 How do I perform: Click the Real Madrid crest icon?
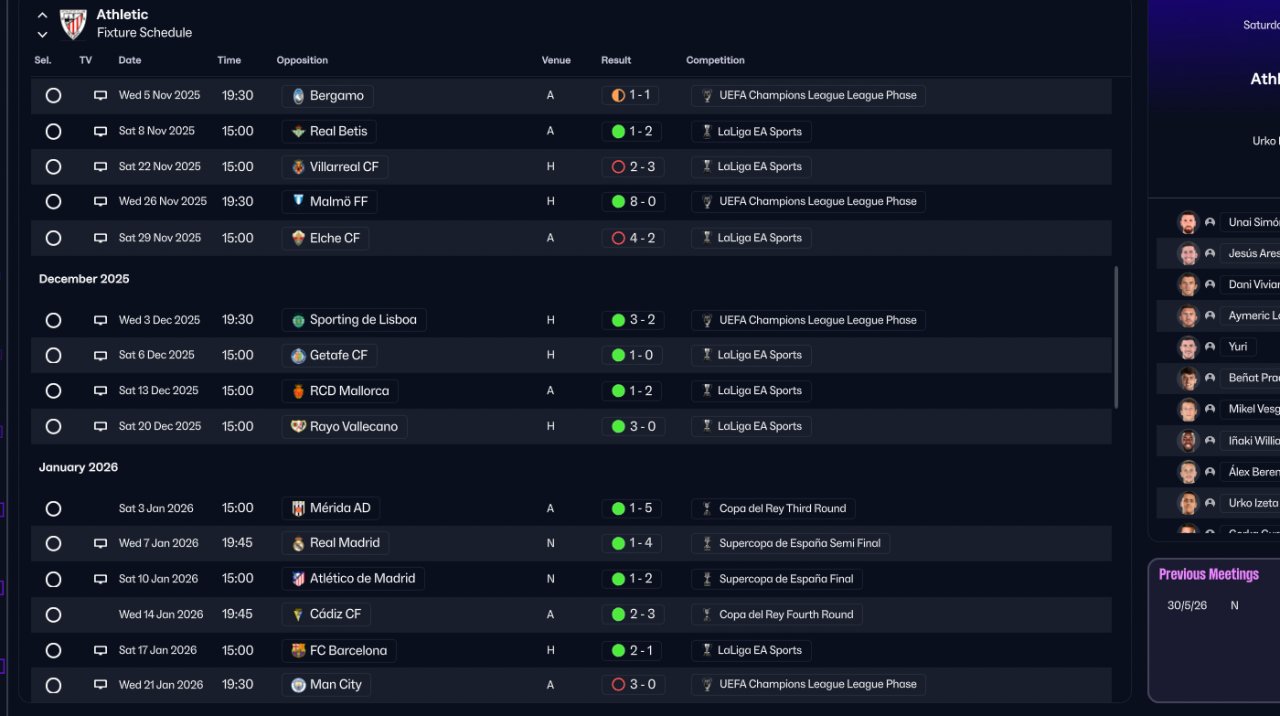click(x=298, y=543)
